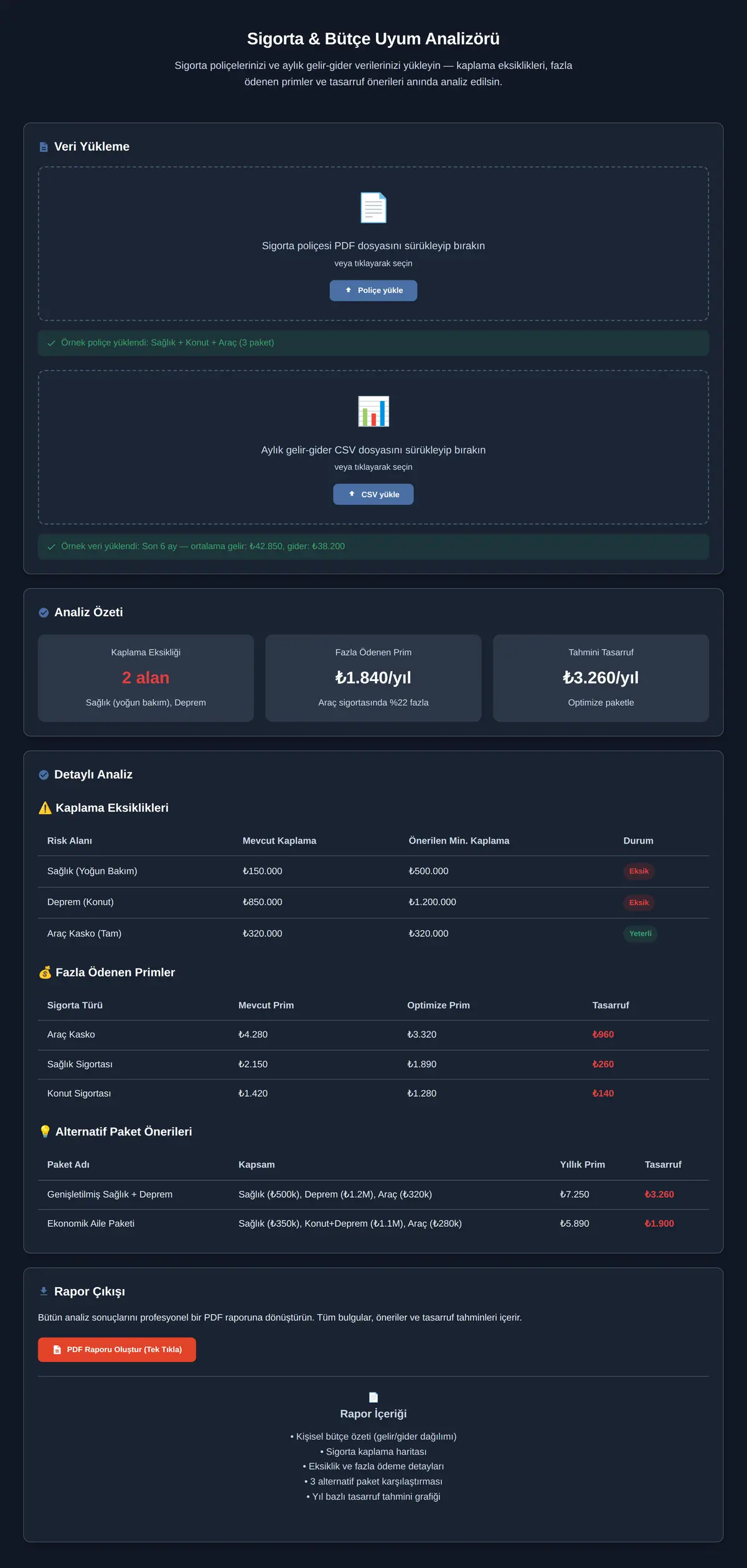The image size is (747, 1568).
Task: Click the policy PDF drop zone text
Action: coord(374,246)
